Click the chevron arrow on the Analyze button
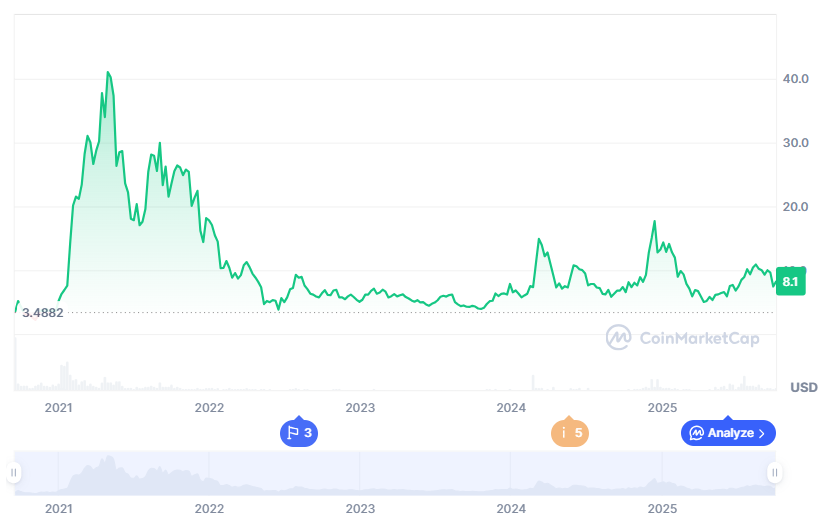Viewport: 830px width, 528px height. pos(762,433)
